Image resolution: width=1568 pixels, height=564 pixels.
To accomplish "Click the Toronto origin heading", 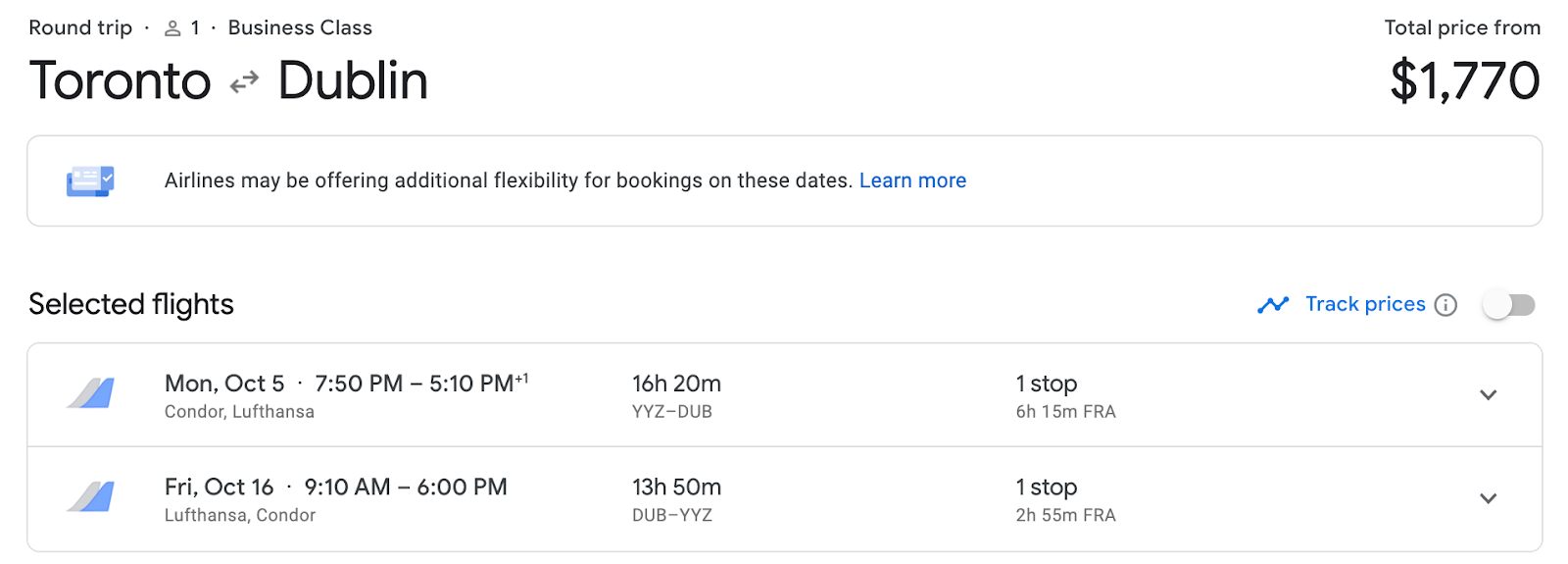I will pos(120,80).
